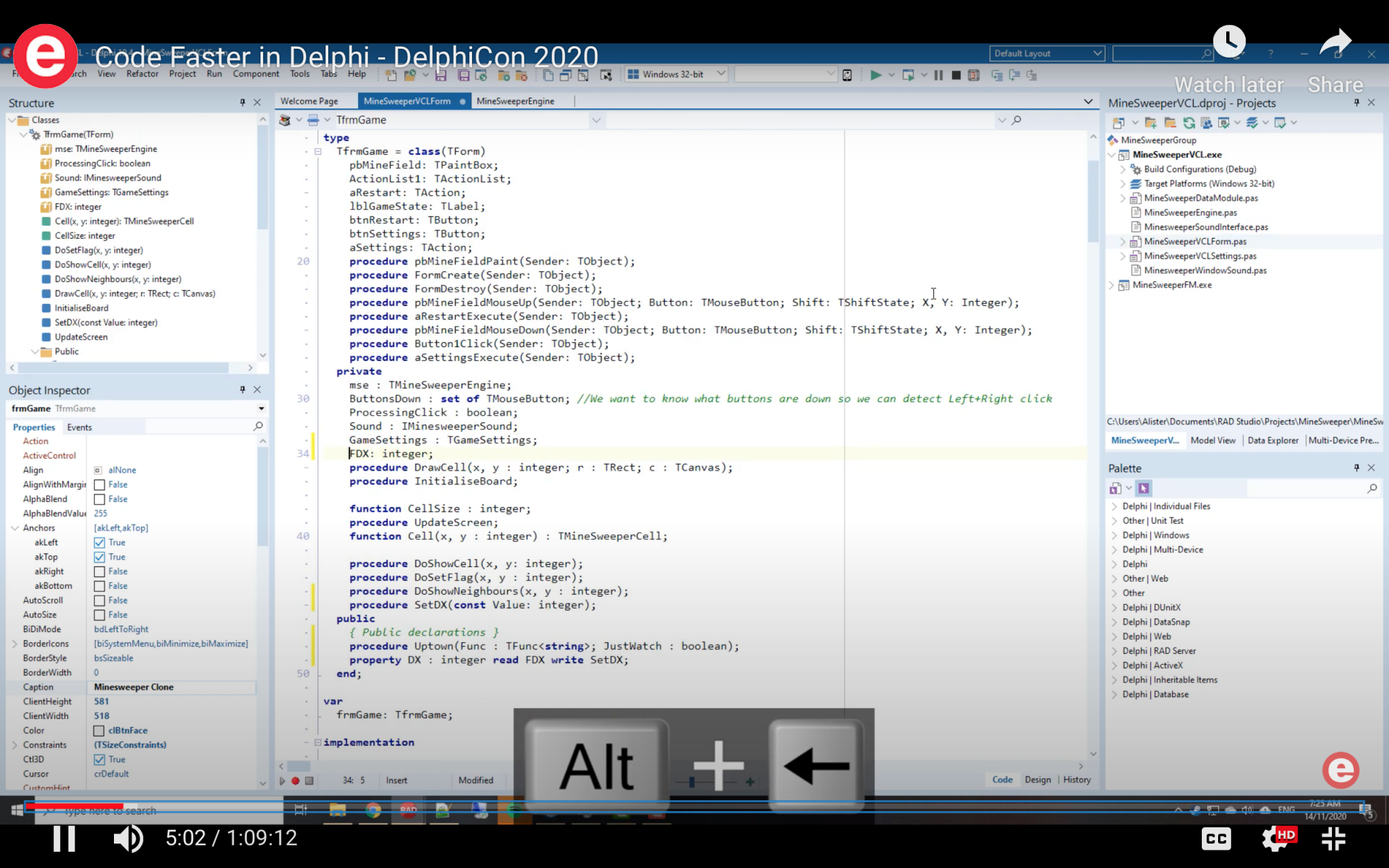This screenshot has width=1389, height=868.
Task: Open the Windows 32-bit platform dropdown
Action: click(720, 74)
